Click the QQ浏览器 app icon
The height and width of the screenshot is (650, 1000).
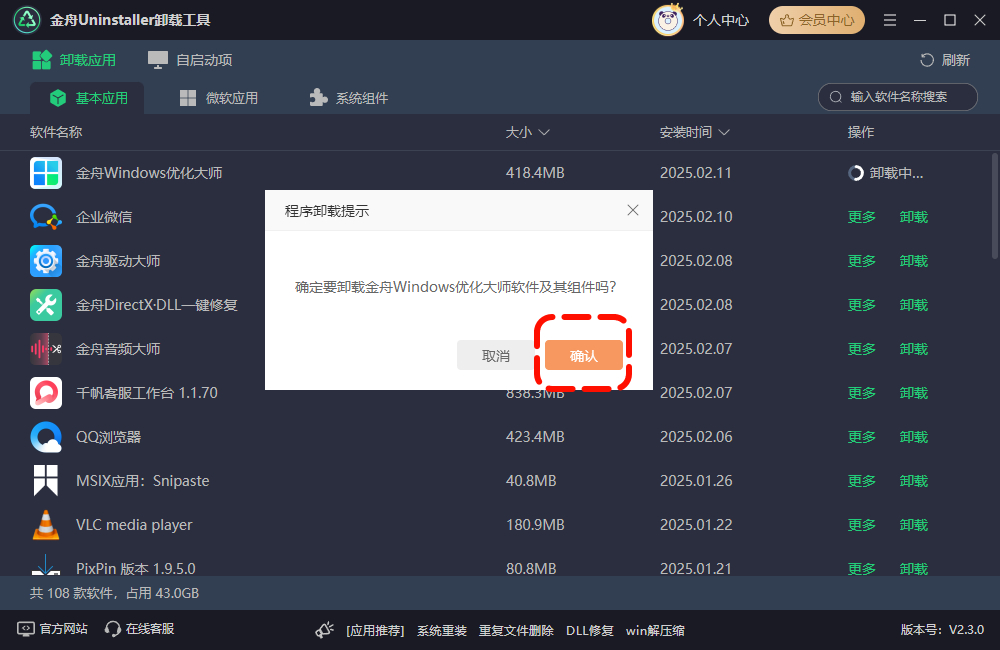46,437
